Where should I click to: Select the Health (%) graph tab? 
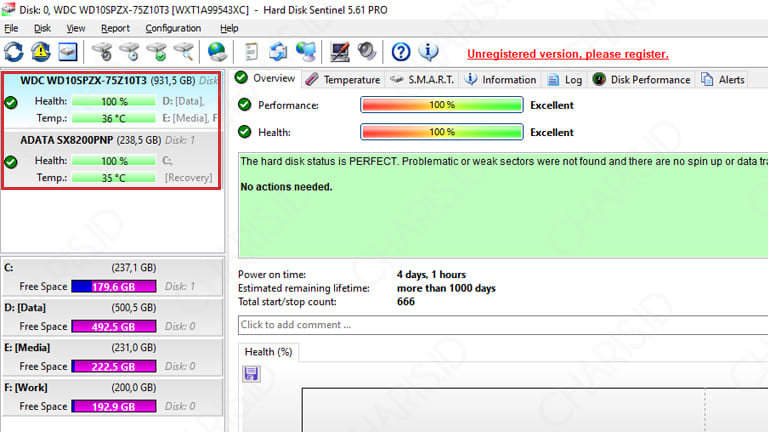point(268,352)
